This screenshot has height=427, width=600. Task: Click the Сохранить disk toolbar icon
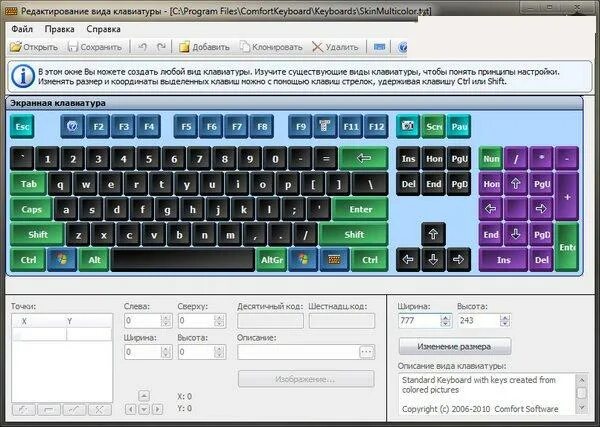[x=73, y=47]
